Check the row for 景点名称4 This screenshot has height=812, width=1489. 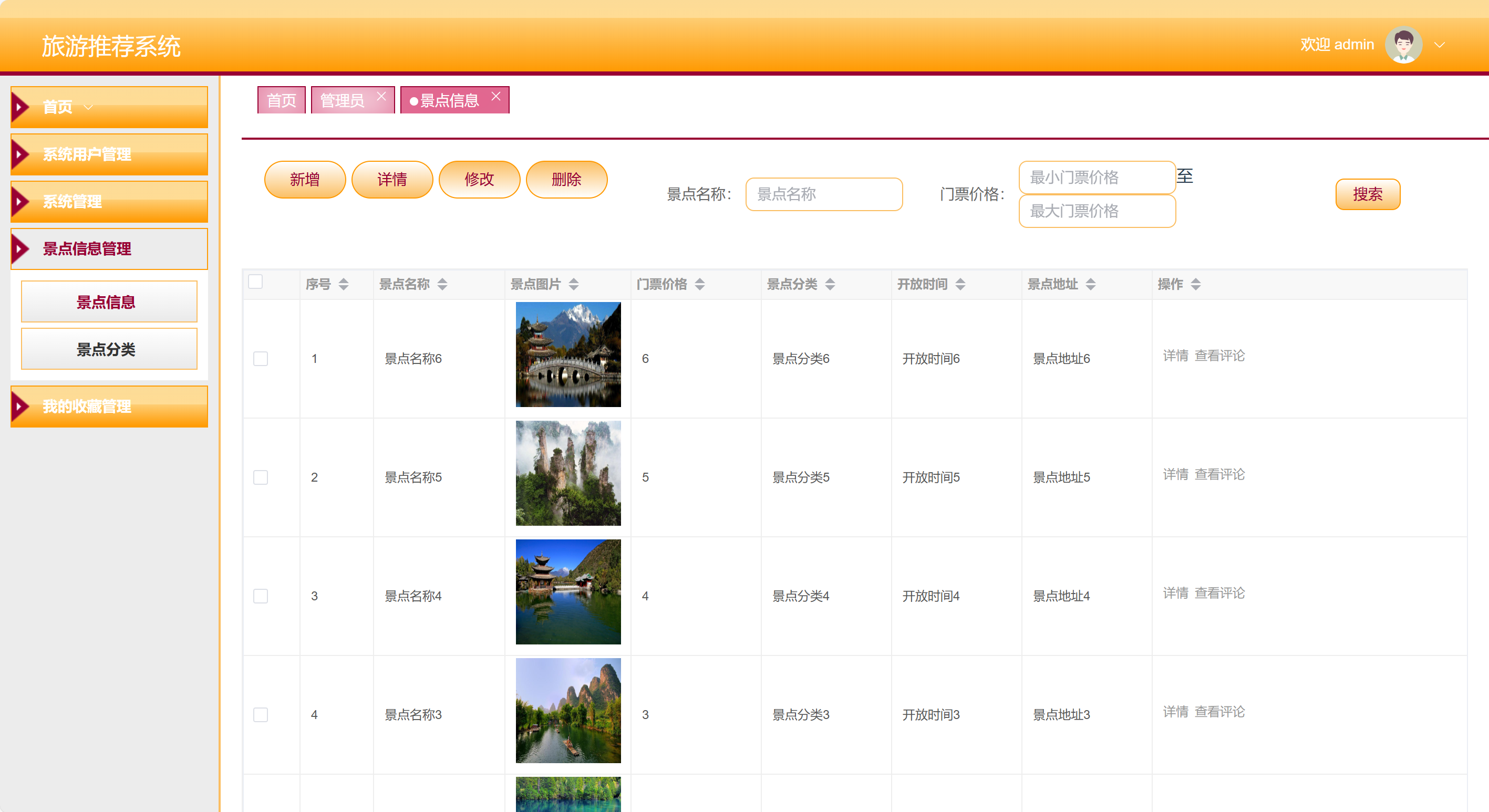(261, 596)
